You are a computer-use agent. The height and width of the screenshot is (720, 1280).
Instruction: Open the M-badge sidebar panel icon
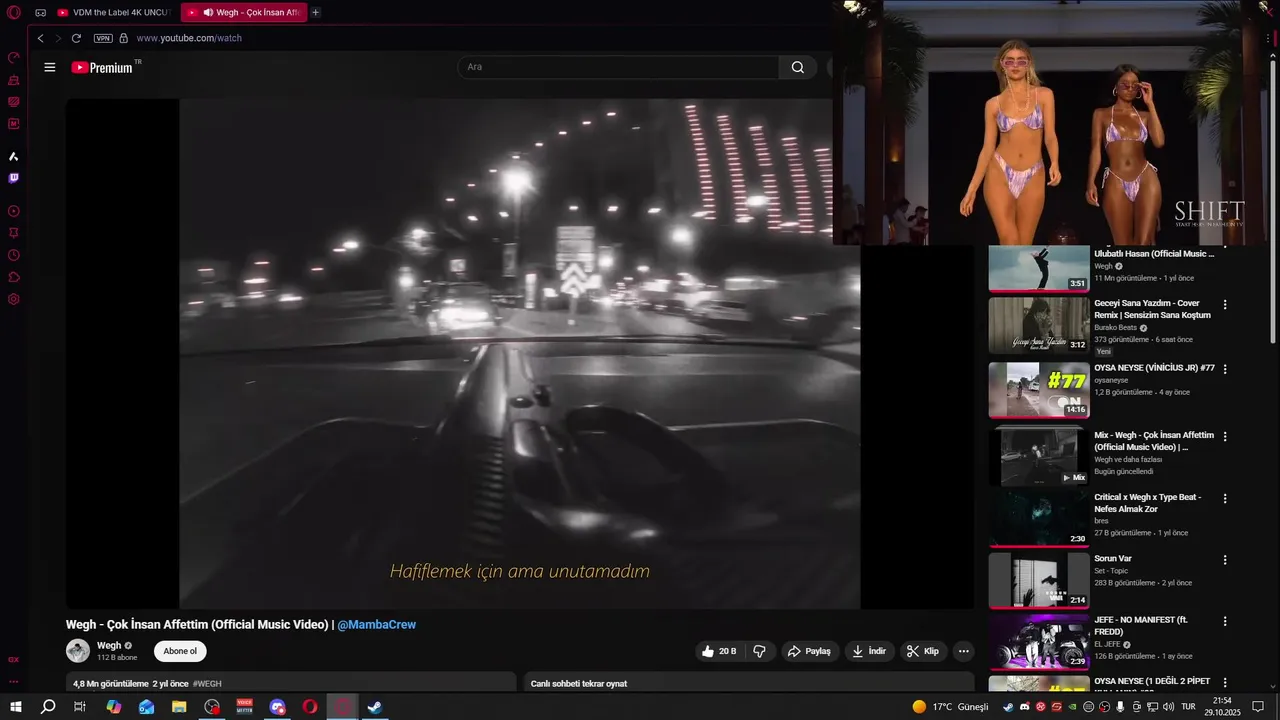(x=14, y=124)
